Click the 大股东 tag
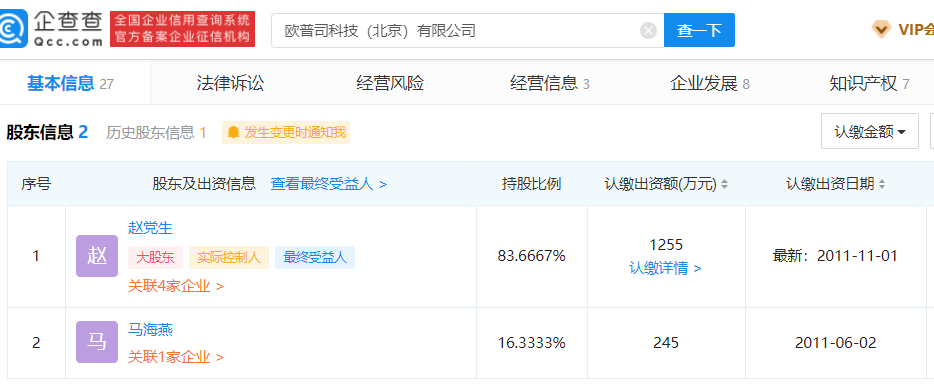Viewport: 934px width, 384px height. (155, 257)
